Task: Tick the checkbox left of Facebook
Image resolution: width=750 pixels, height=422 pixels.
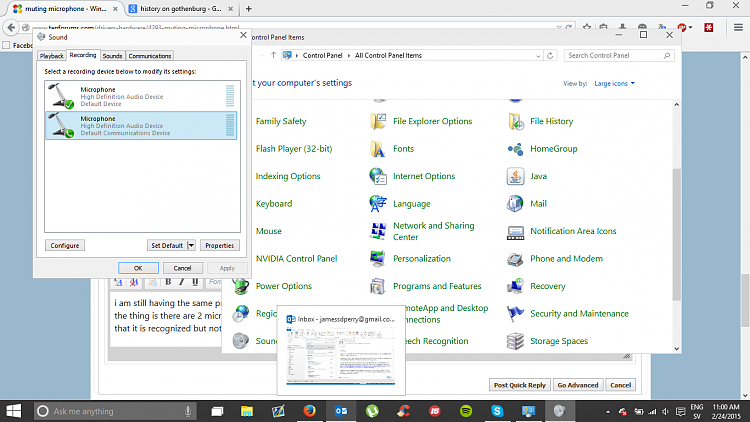Action: [x=7, y=45]
